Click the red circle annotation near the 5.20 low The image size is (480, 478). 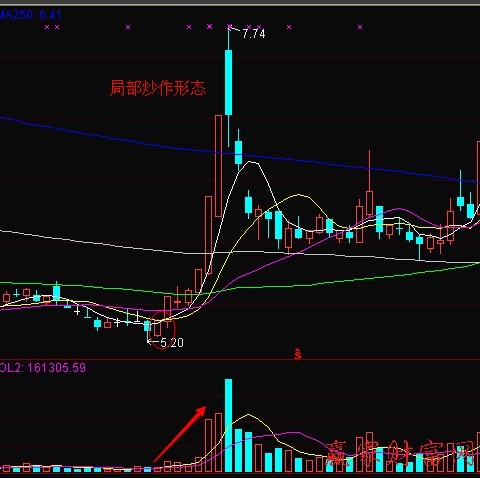[163, 330]
